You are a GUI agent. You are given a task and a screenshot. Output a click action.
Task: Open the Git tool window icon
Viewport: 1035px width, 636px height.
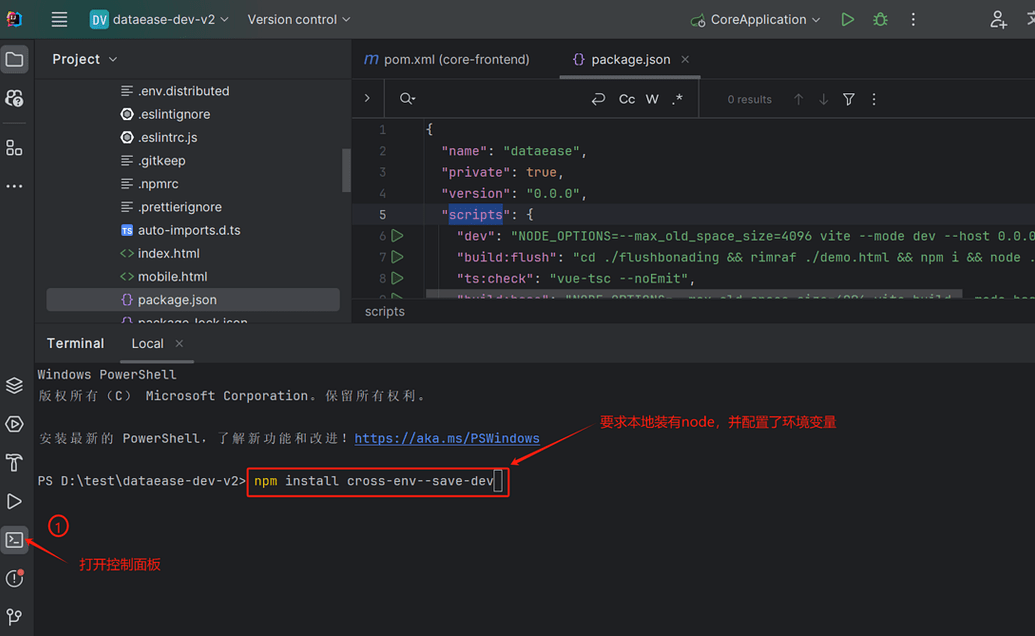(14, 617)
